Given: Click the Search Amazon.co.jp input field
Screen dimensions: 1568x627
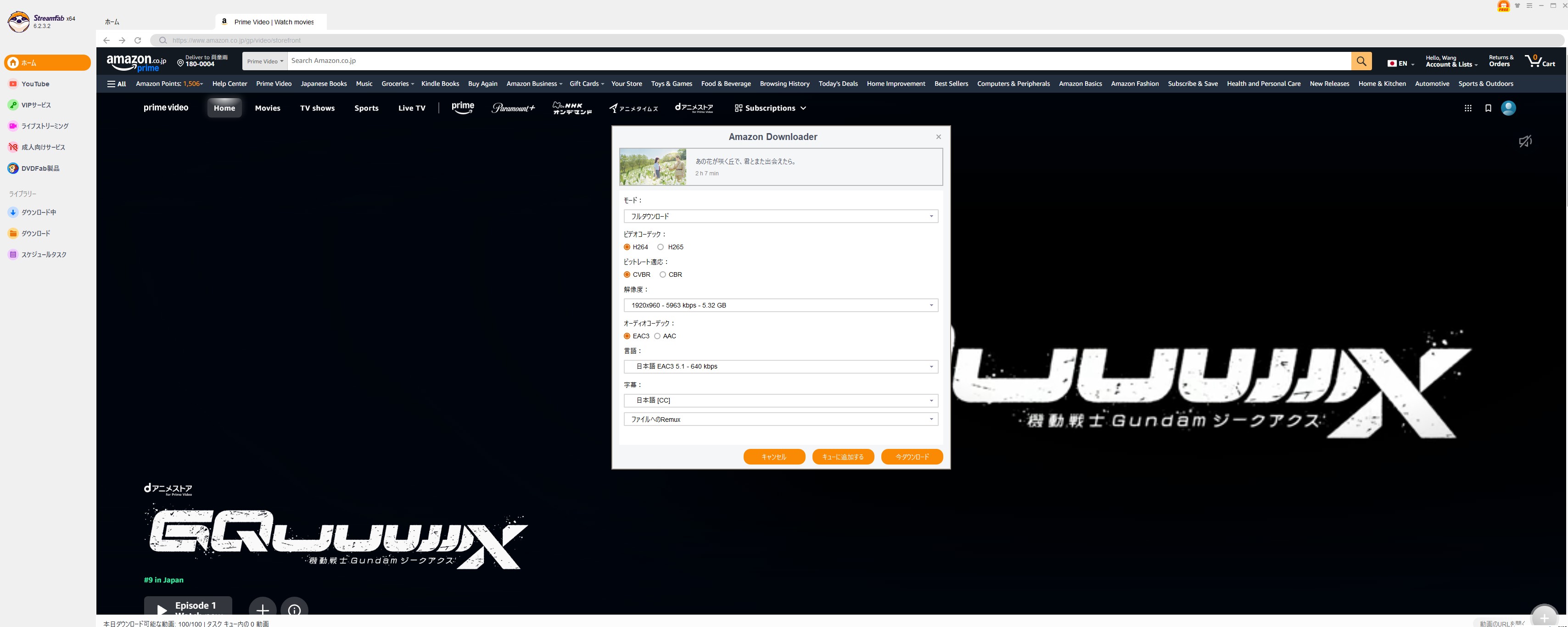Looking at the screenshot, I should pos(819,61).
